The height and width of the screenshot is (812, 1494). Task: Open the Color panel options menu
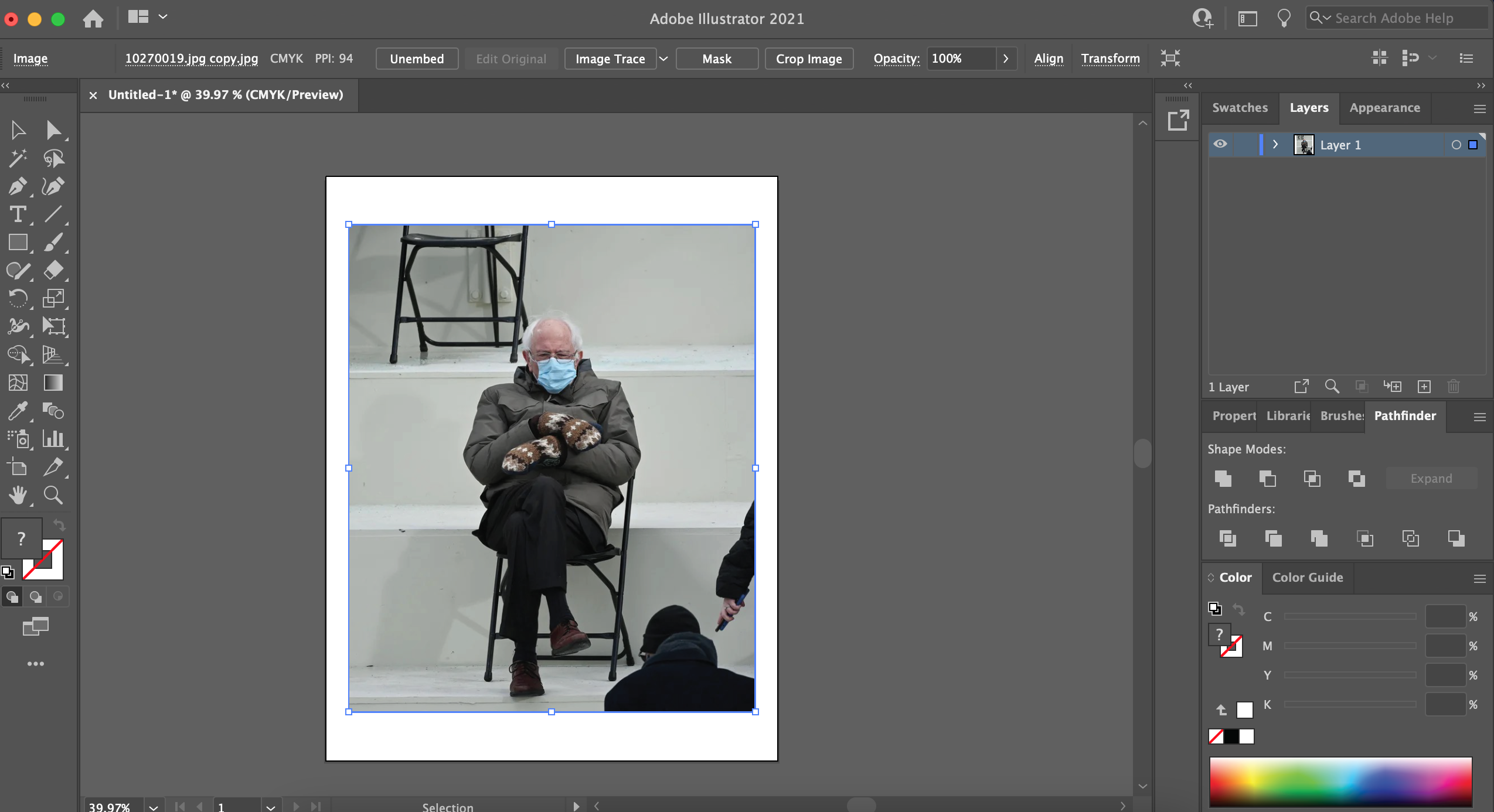pyautogui.click(x=1479, y=578)
